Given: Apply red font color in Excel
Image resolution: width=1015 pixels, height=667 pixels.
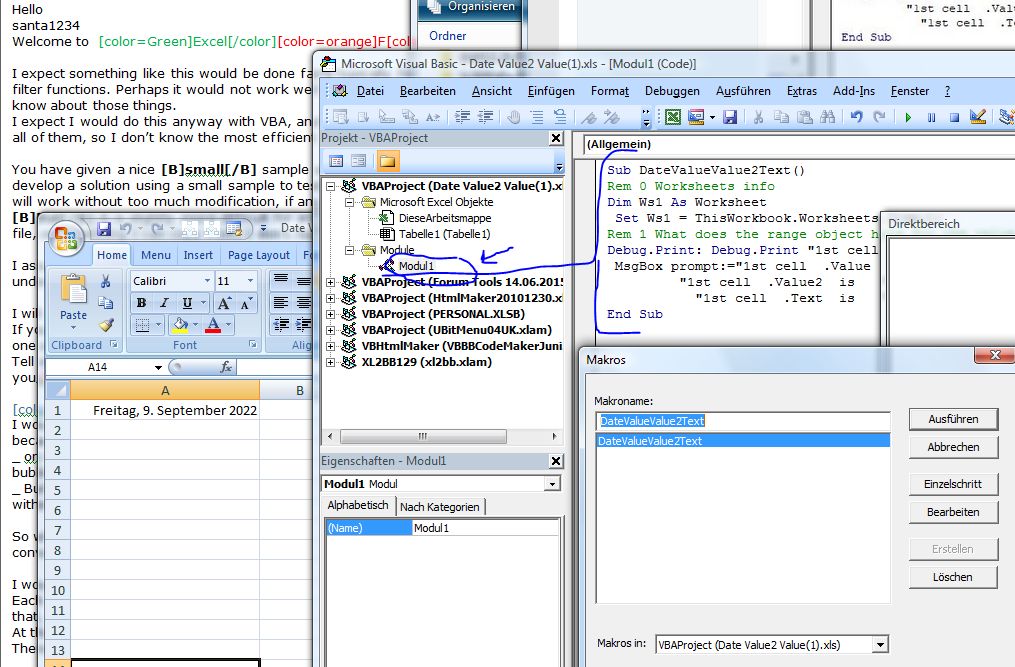Looking at the screenshot, I should click(x=212, y=325).
